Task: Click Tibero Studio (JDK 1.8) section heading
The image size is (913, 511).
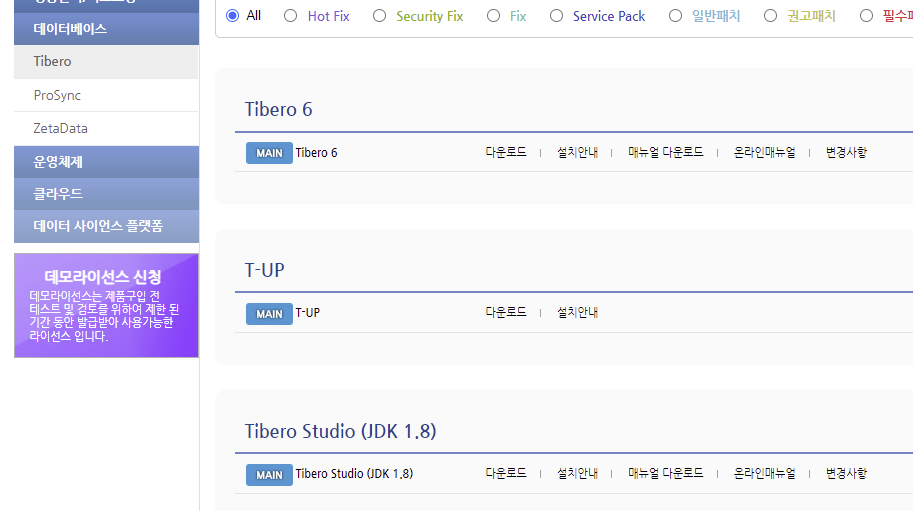Action: [340, 432]
